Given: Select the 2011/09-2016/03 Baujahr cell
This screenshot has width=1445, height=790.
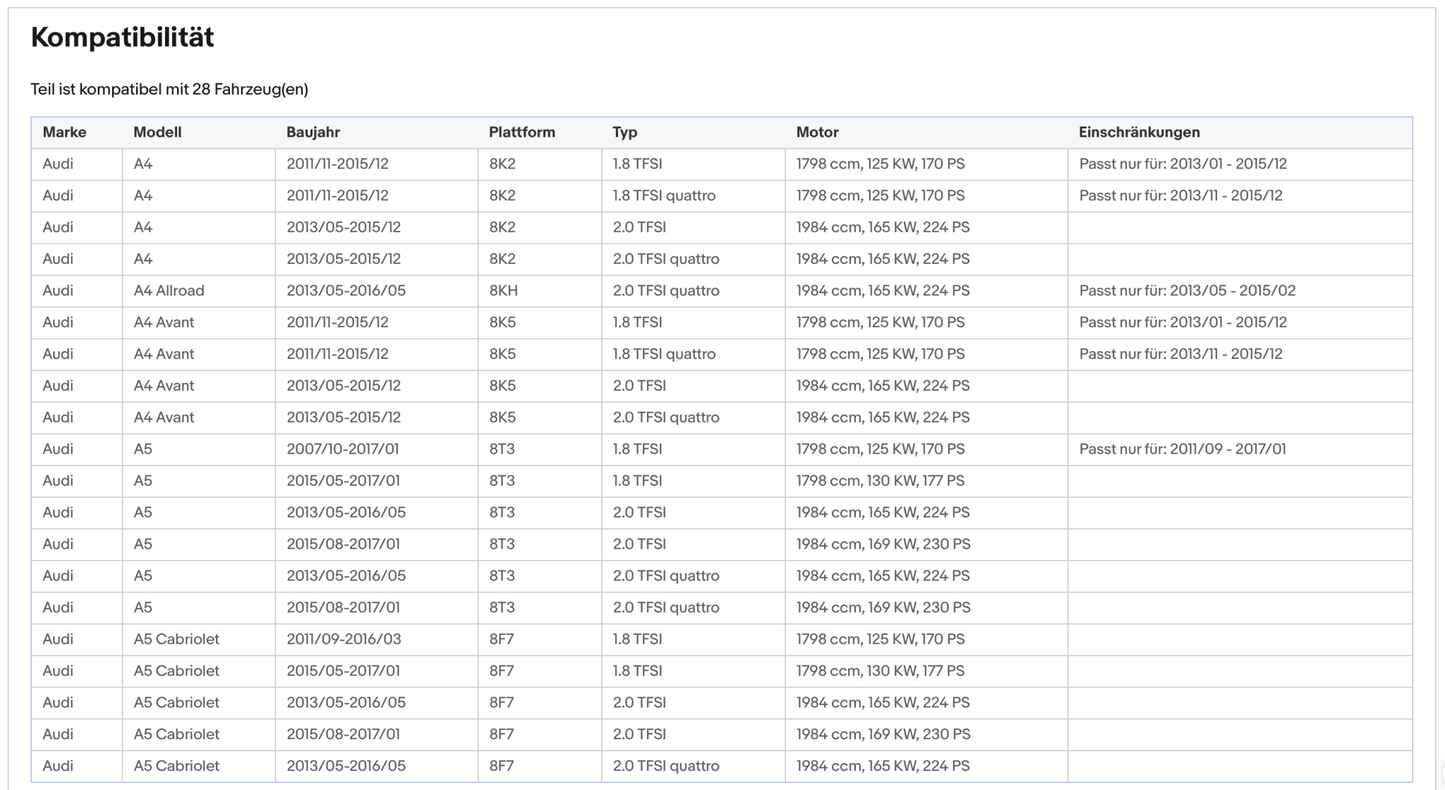Looking at the screenshot, I should [343, 639].
